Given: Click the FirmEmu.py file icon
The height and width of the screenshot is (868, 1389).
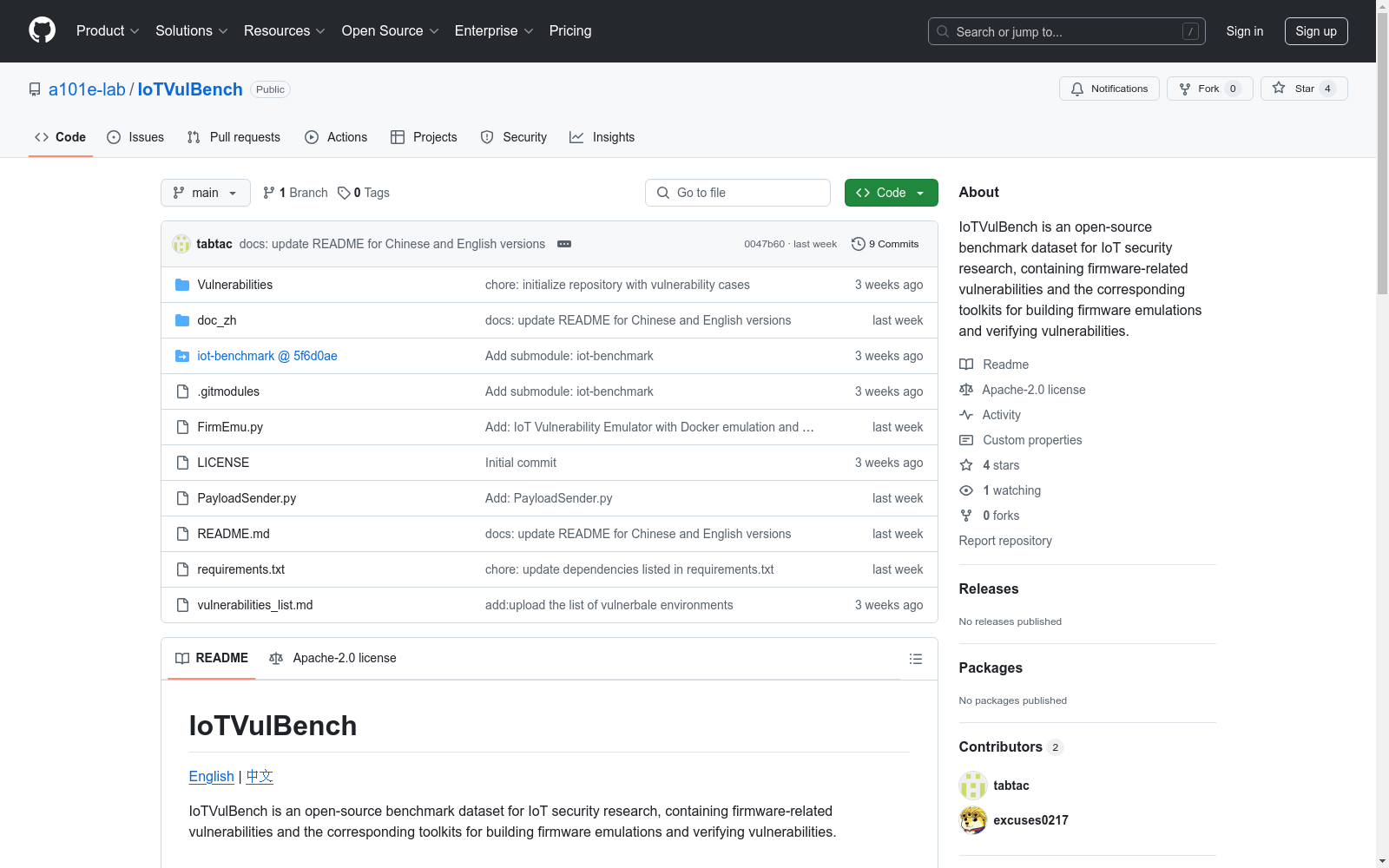Looking at the screenshot, I should 182,427.
